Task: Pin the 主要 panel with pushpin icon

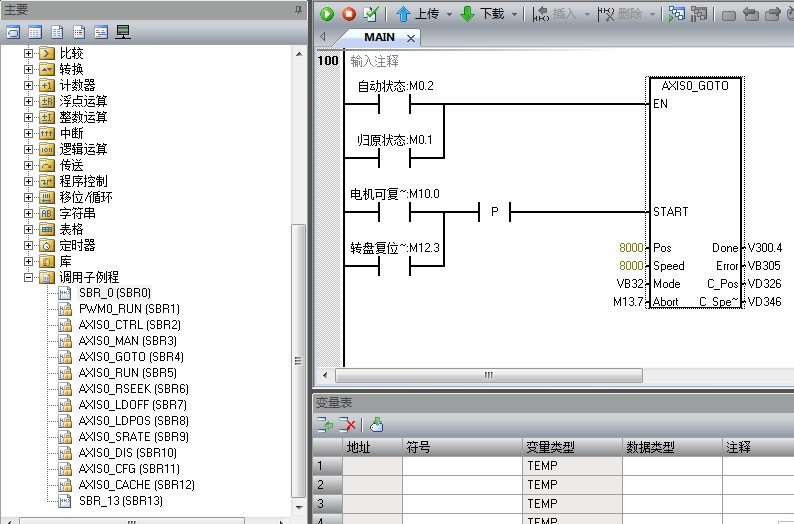Action: coord(298,9)
